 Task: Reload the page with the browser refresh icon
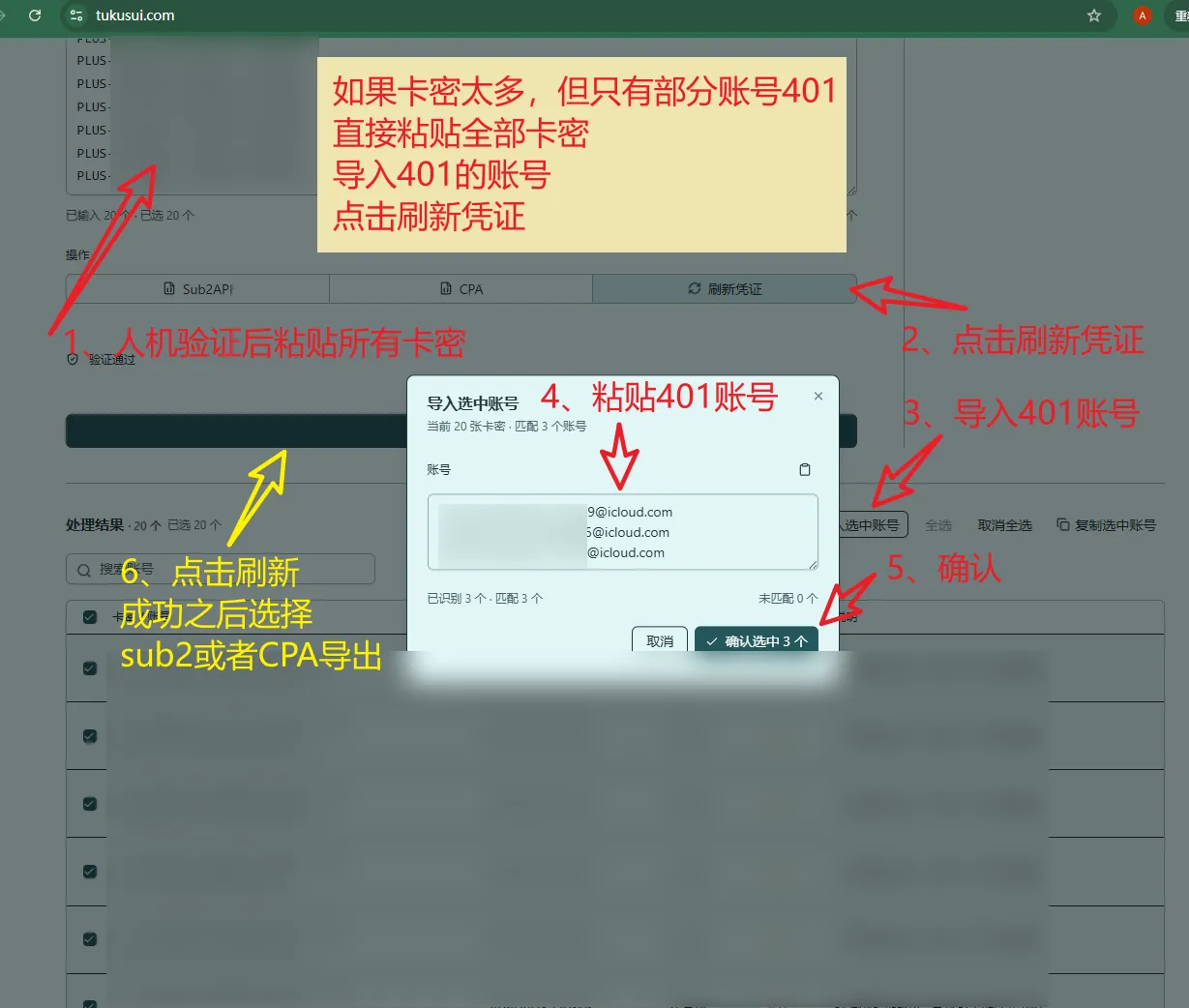(x=35, y=15)
